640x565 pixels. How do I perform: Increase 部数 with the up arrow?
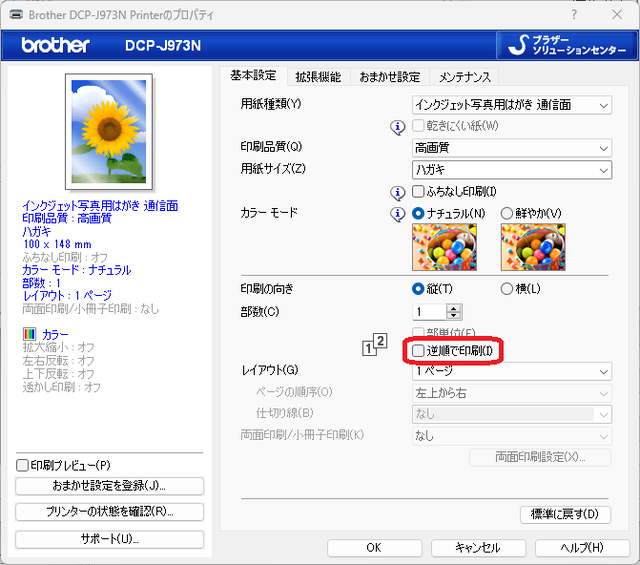pos(453,308)
